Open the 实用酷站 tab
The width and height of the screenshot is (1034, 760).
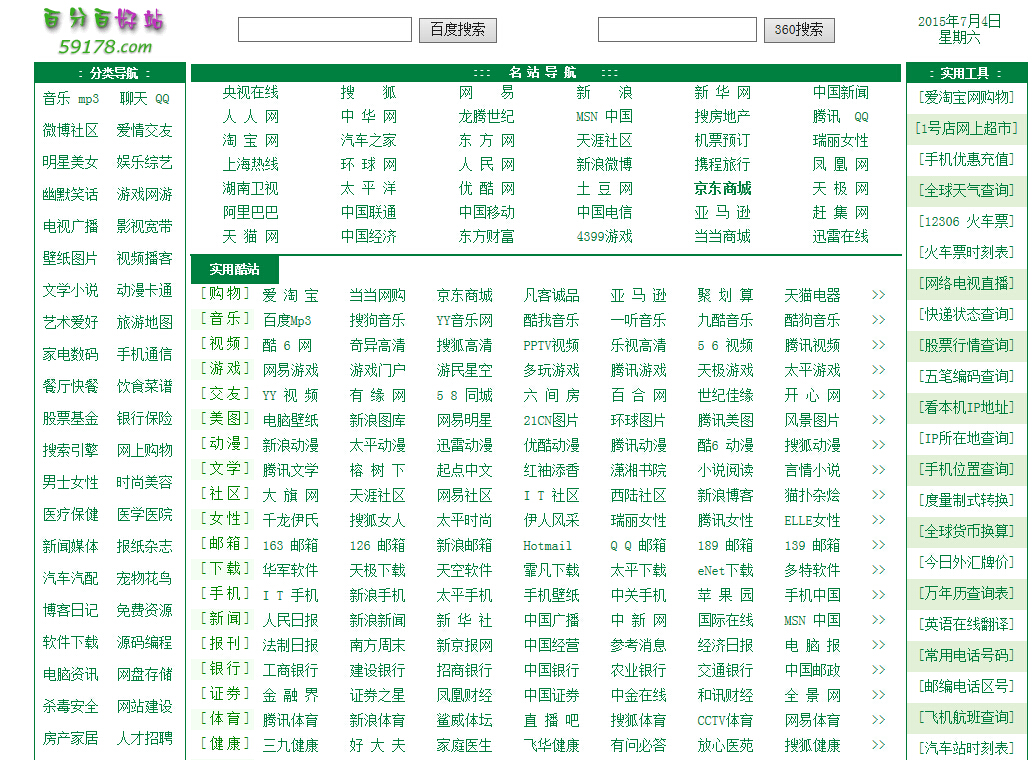click(x=235, y=269)
